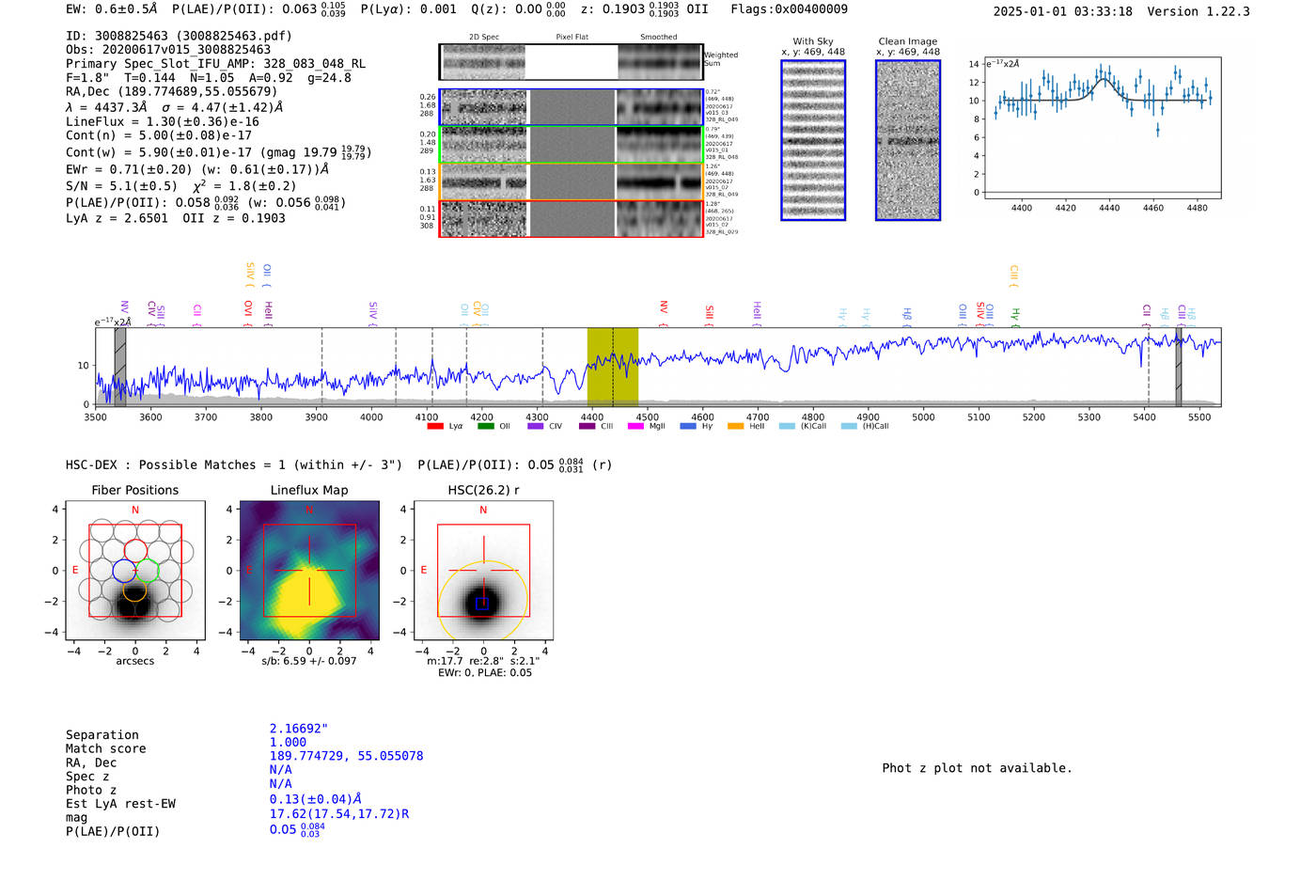This screenshot has height=896, width=1316.
Task: Select the orange HeII legend swatch
Action: click(735, 427)
